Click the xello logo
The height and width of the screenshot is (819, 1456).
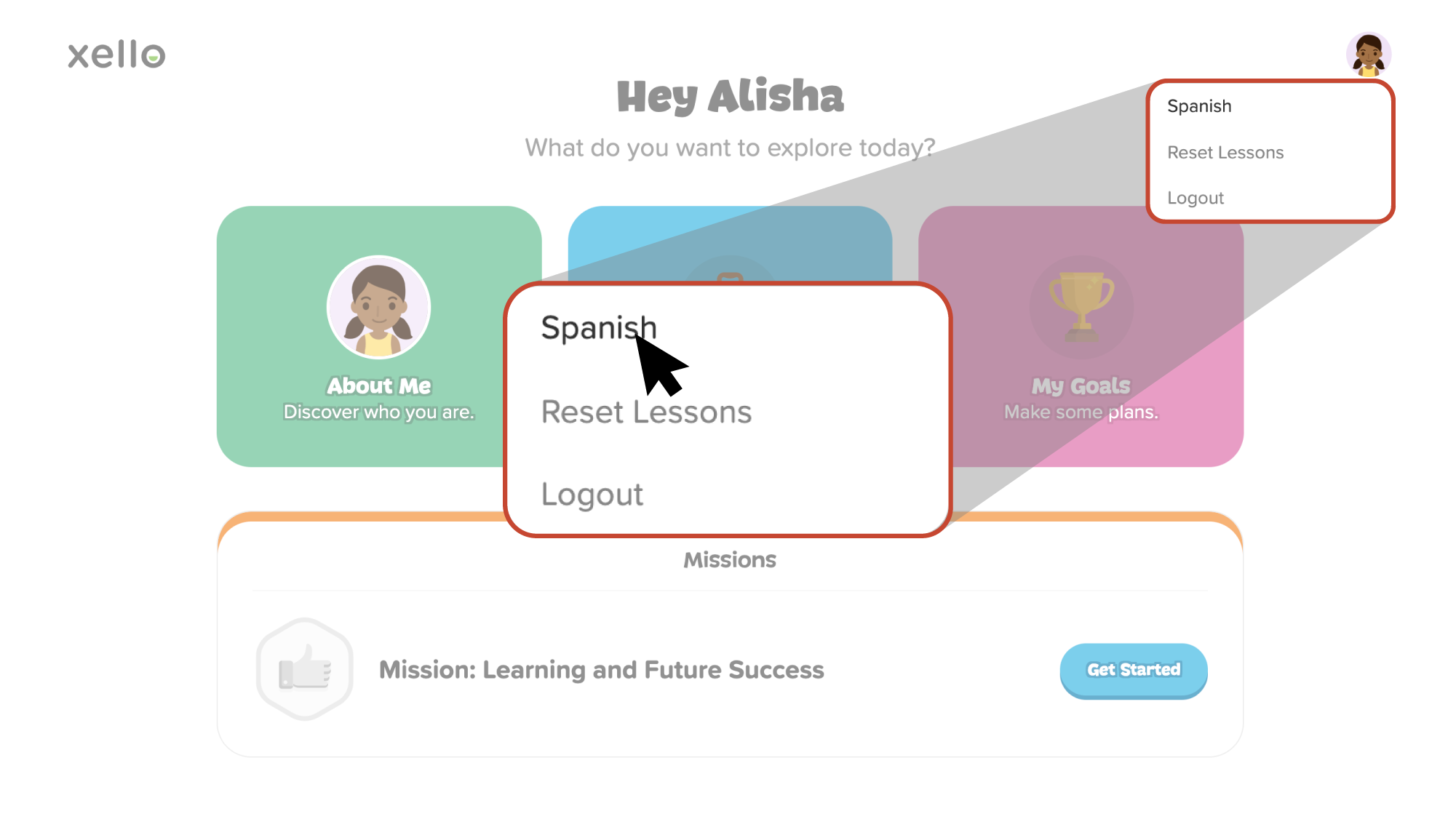point(116,55)
